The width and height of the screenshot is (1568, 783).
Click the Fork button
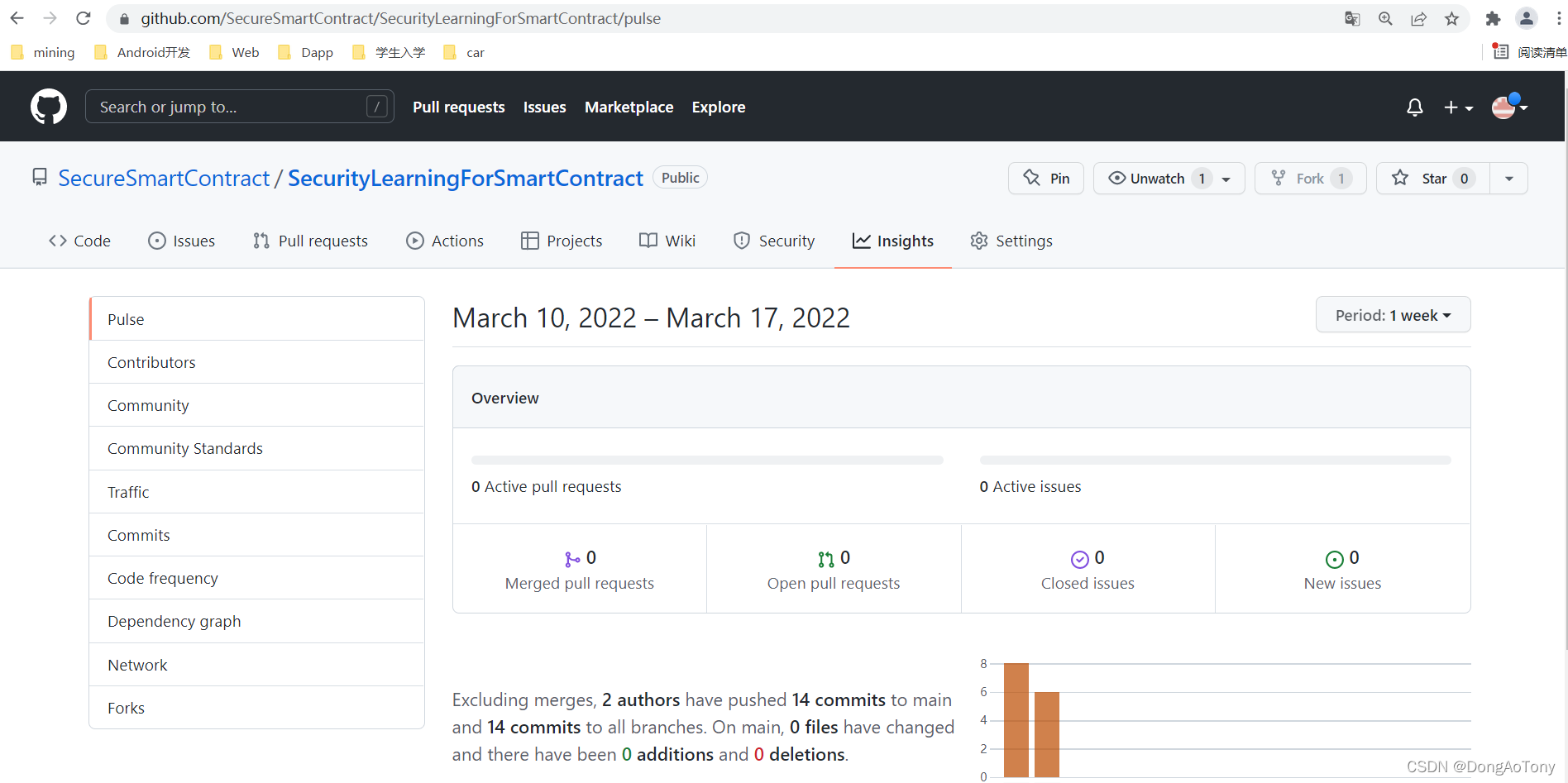1310,178
